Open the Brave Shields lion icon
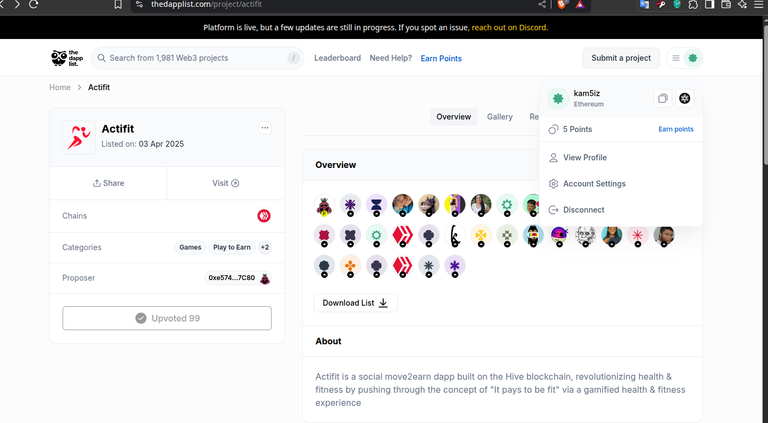Viewport: 768px width, 423px height. point(562,4)
